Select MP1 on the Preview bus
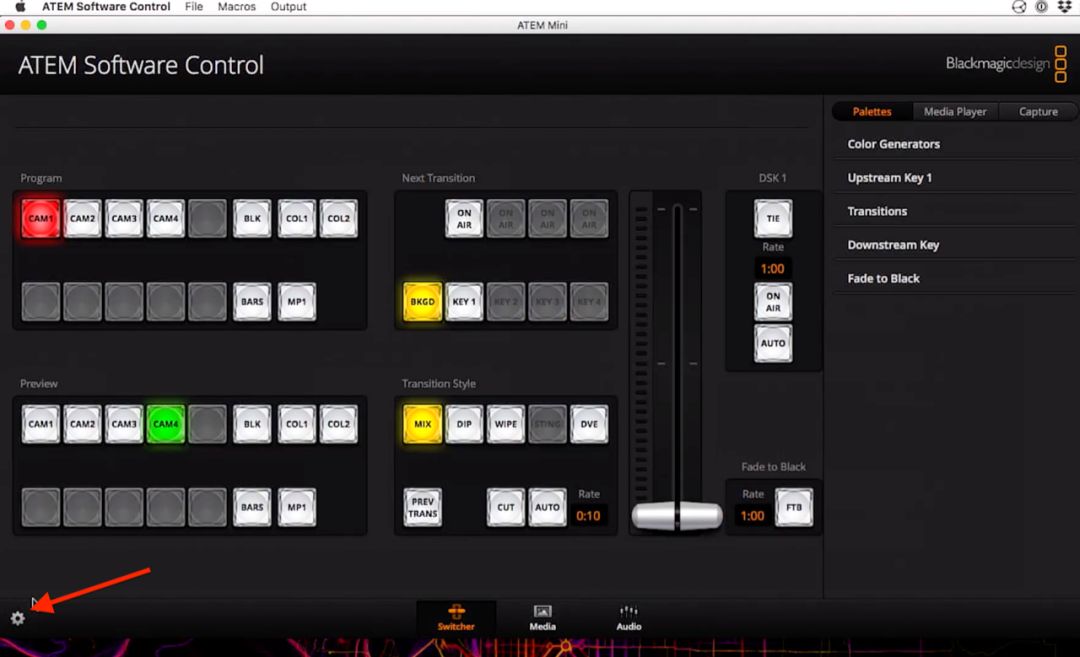Image resolution: width=1080 pixels, height=657 pixels. coord(297,508)
